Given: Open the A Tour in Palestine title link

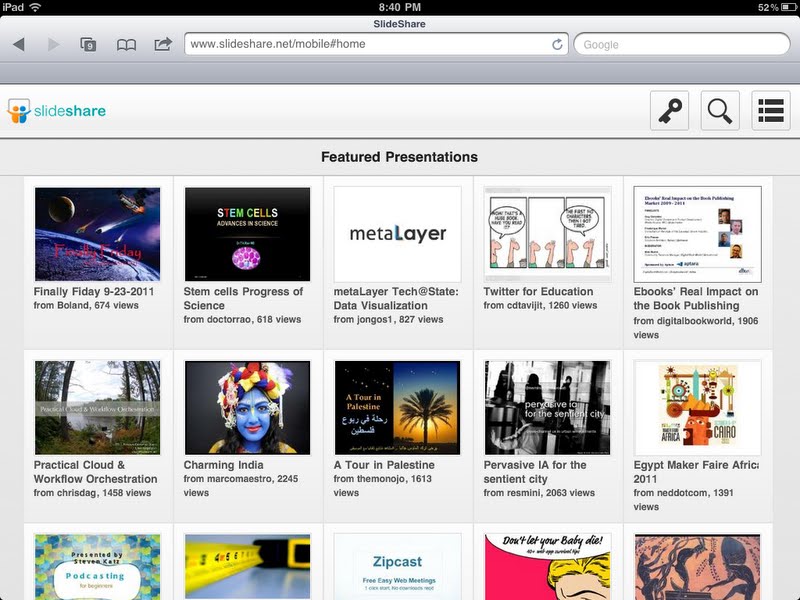Looking at the screenshot, I should (x=384, y=465).
